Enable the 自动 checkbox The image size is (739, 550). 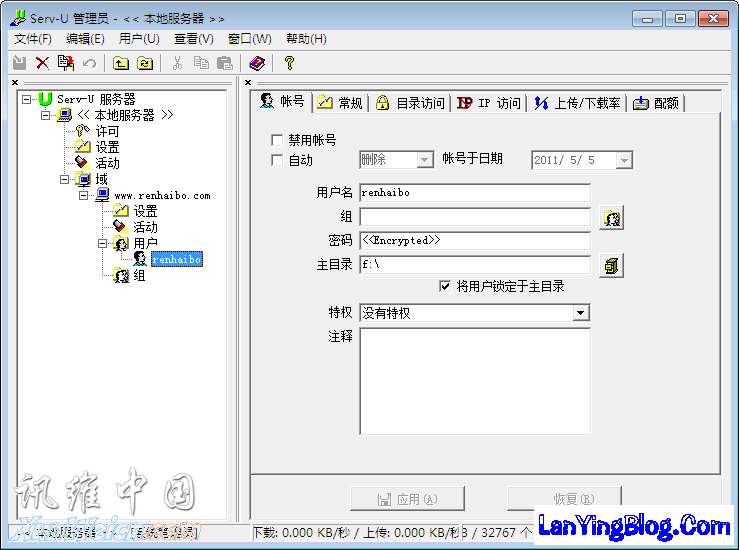(277, 160)
